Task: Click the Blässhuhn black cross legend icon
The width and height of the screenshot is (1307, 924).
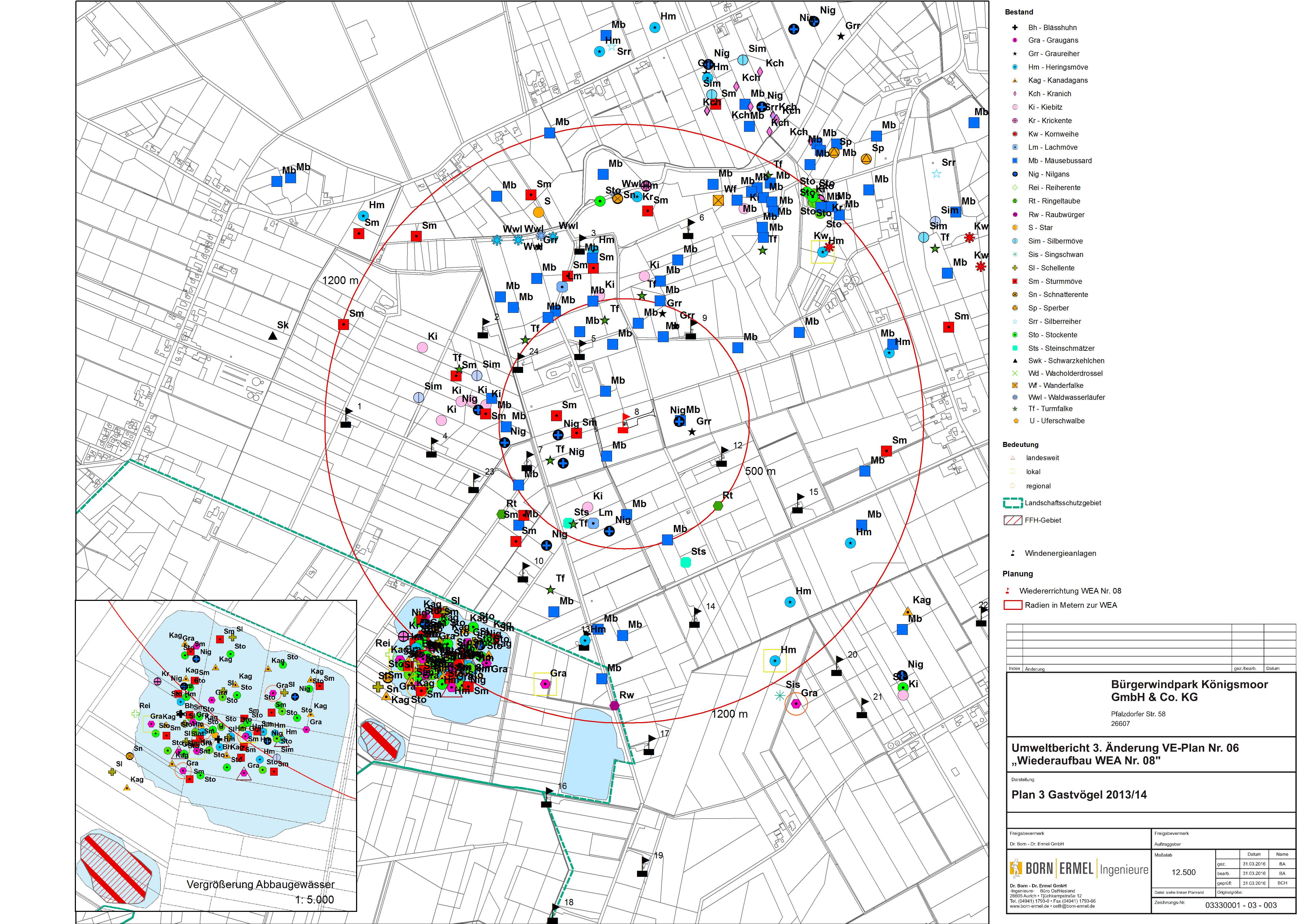Action: (x=1014, y=27)
